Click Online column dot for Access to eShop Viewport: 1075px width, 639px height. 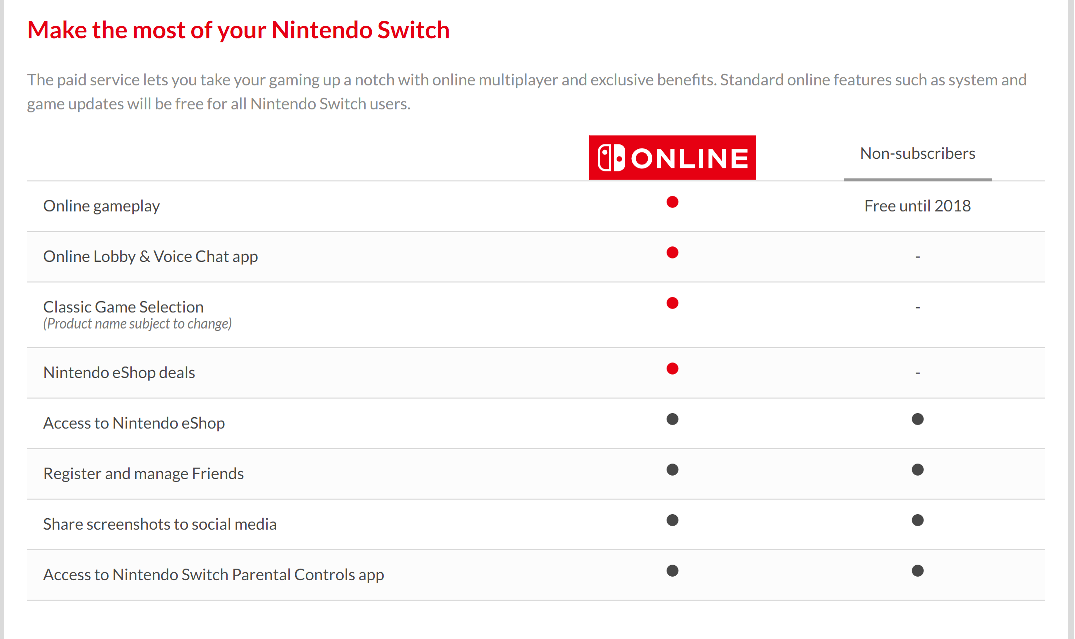coord(672,419)
